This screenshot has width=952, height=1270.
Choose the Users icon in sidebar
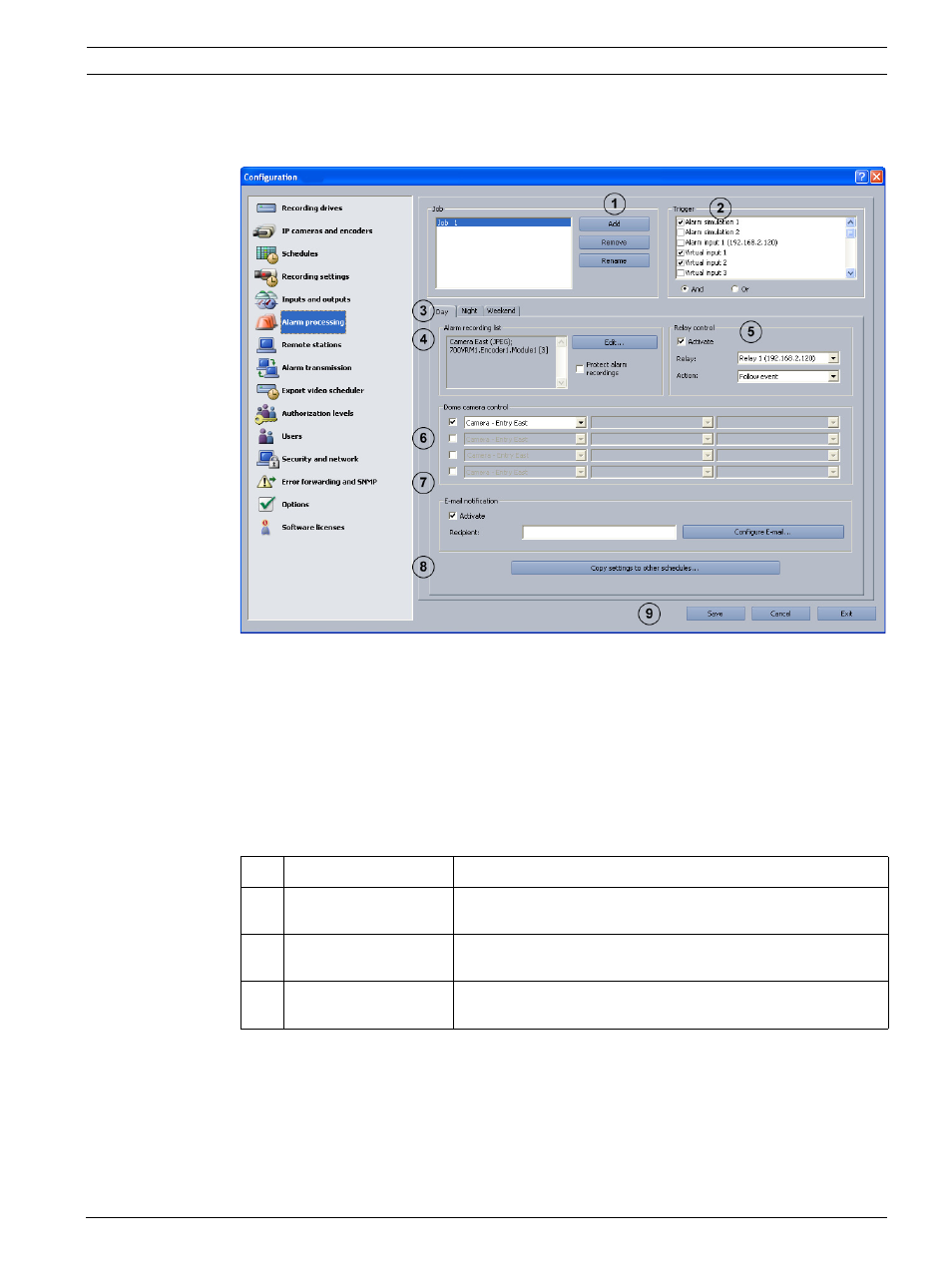(265, 436)
